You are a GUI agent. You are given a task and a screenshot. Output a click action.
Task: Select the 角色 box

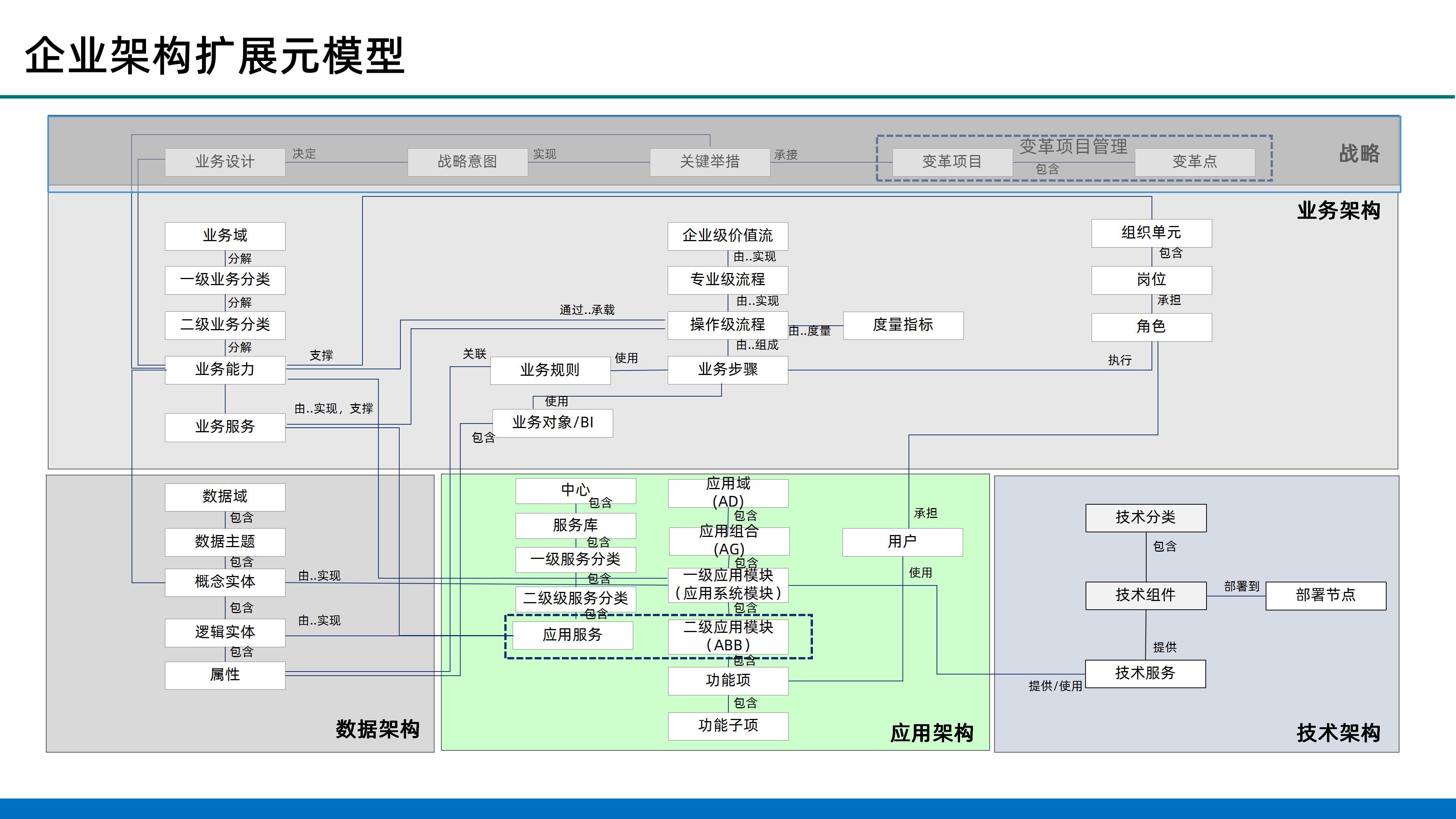click(1152, 327)
